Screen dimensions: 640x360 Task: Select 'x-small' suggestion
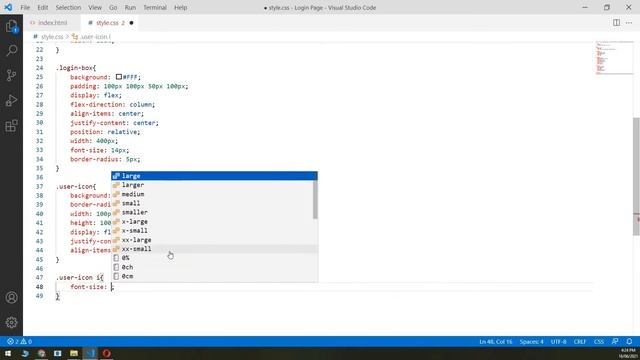[x=212, y=231]
